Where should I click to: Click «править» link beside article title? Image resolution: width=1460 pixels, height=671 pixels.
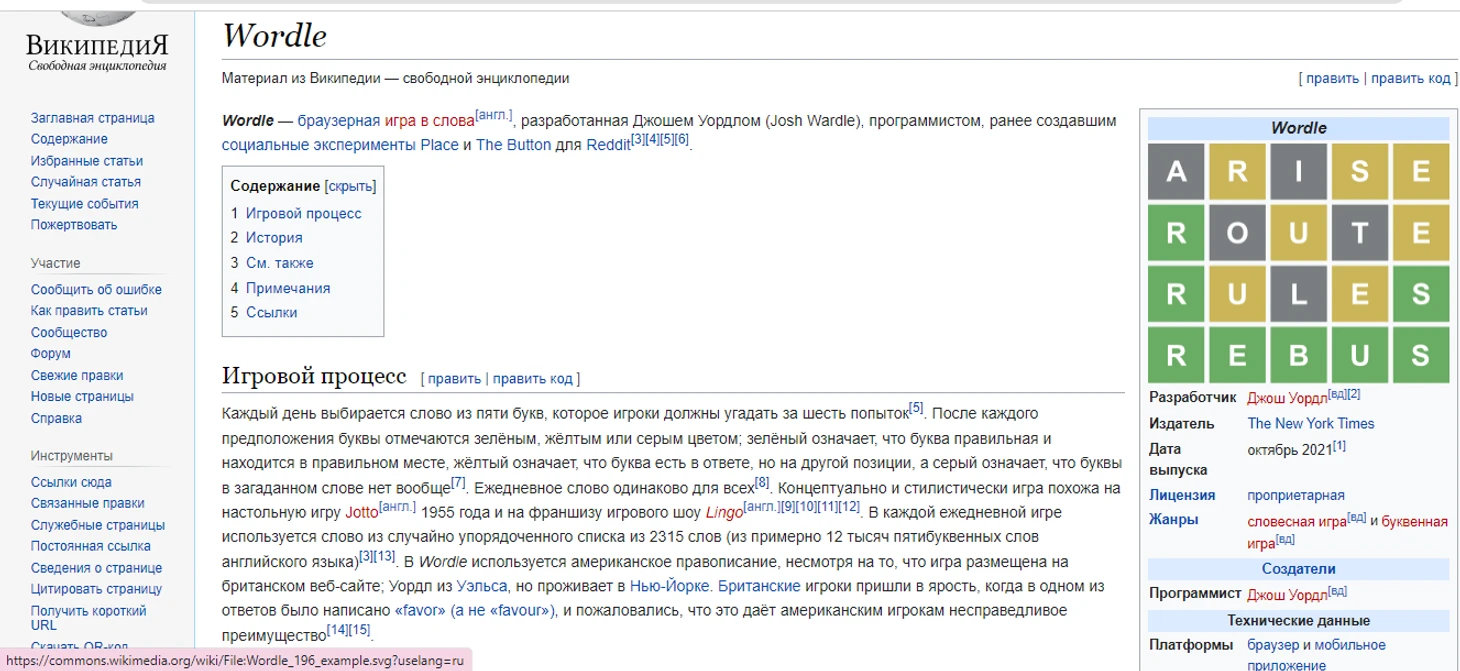1331,79
